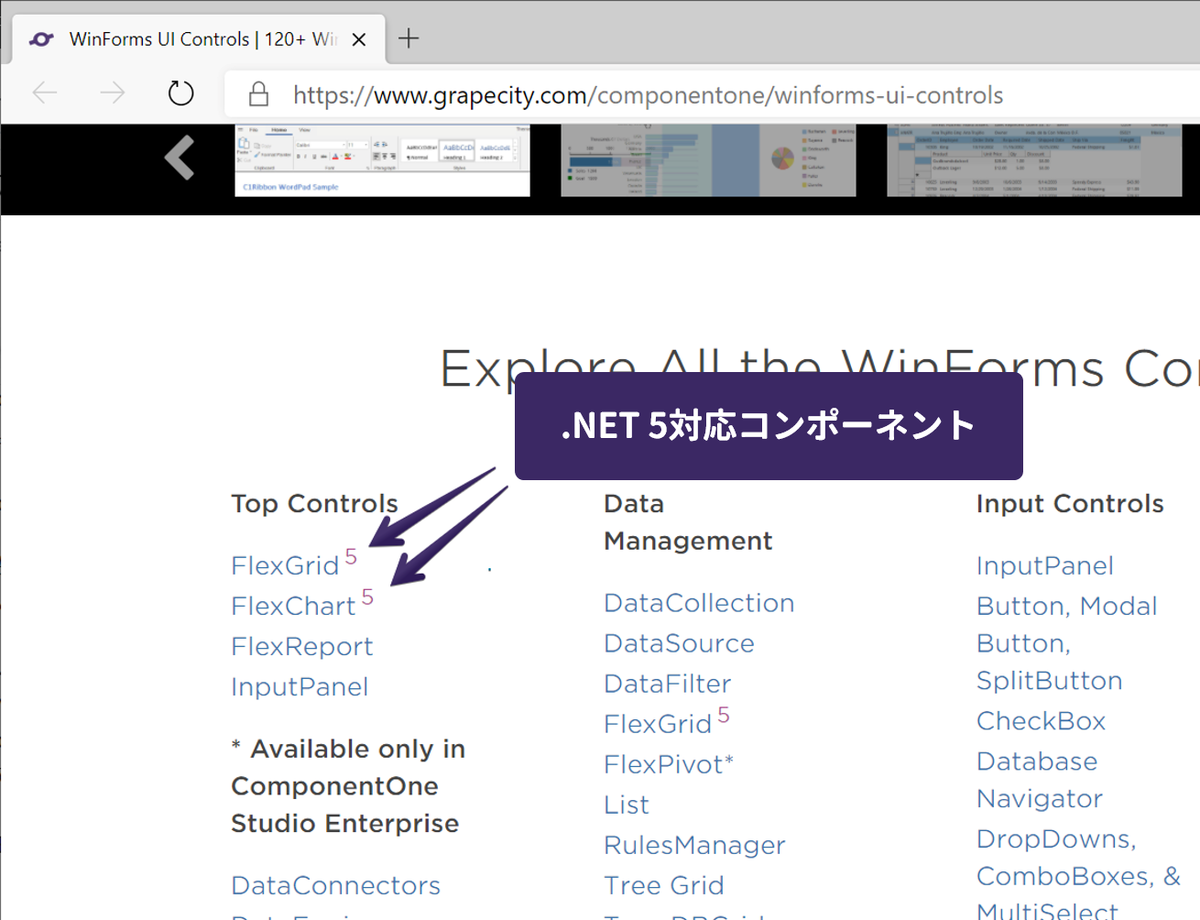Open FlexGrid link under Top Controls

coord(285,565)
